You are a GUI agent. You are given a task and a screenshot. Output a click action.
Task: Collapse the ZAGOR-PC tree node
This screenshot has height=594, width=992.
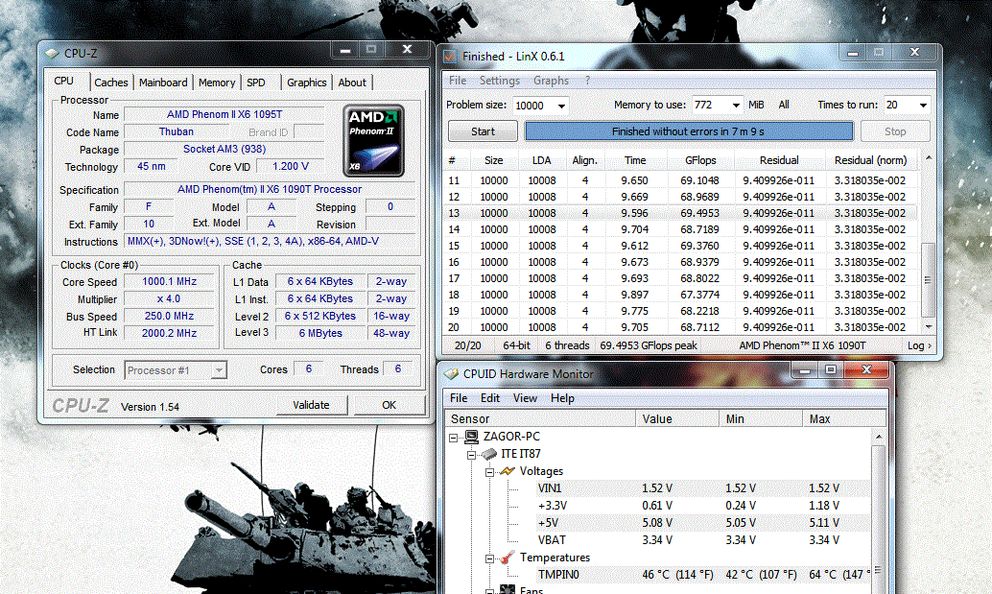(453, 437)
